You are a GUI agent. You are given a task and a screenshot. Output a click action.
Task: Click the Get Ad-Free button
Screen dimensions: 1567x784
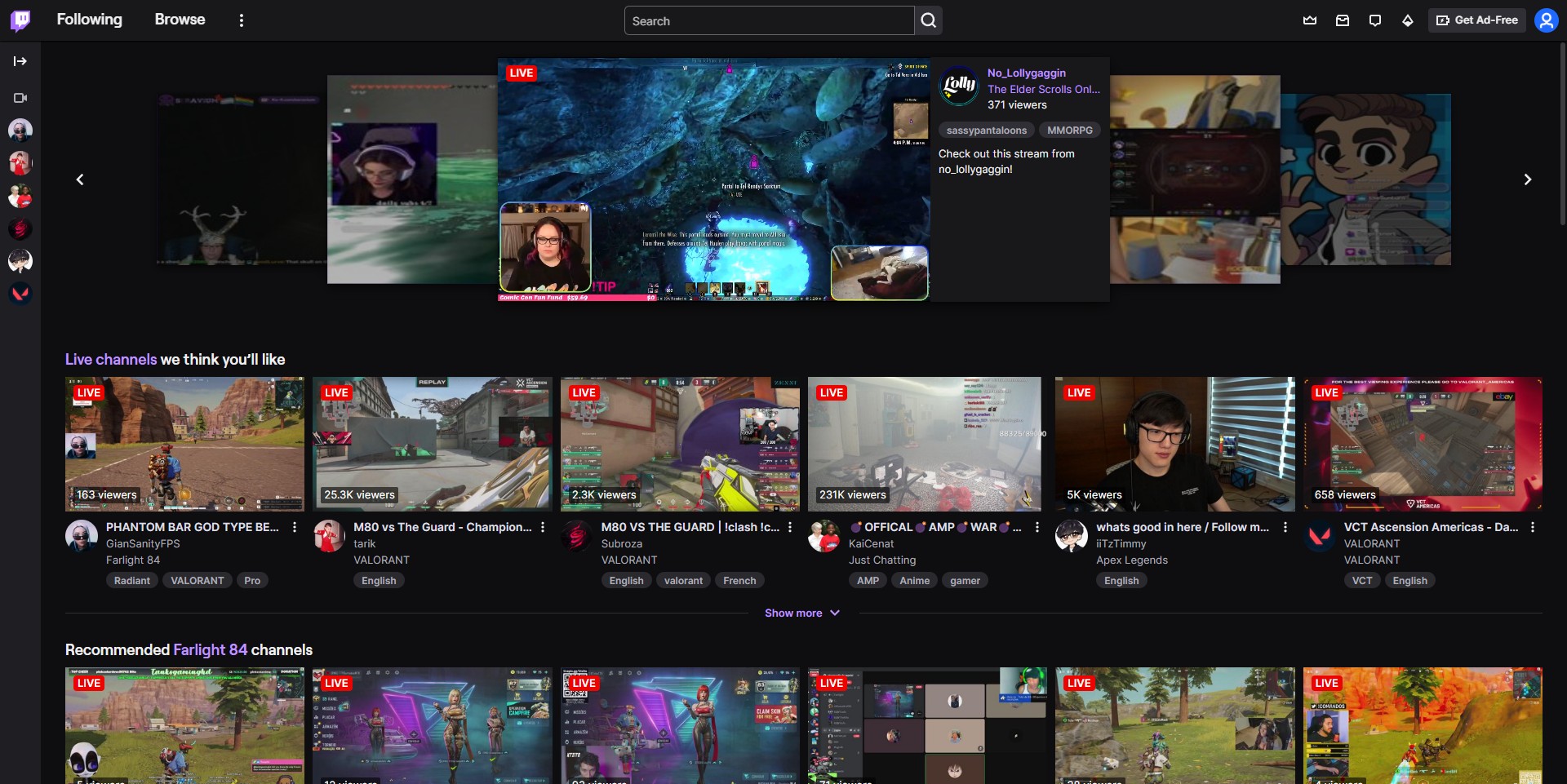click(1477, 20)
